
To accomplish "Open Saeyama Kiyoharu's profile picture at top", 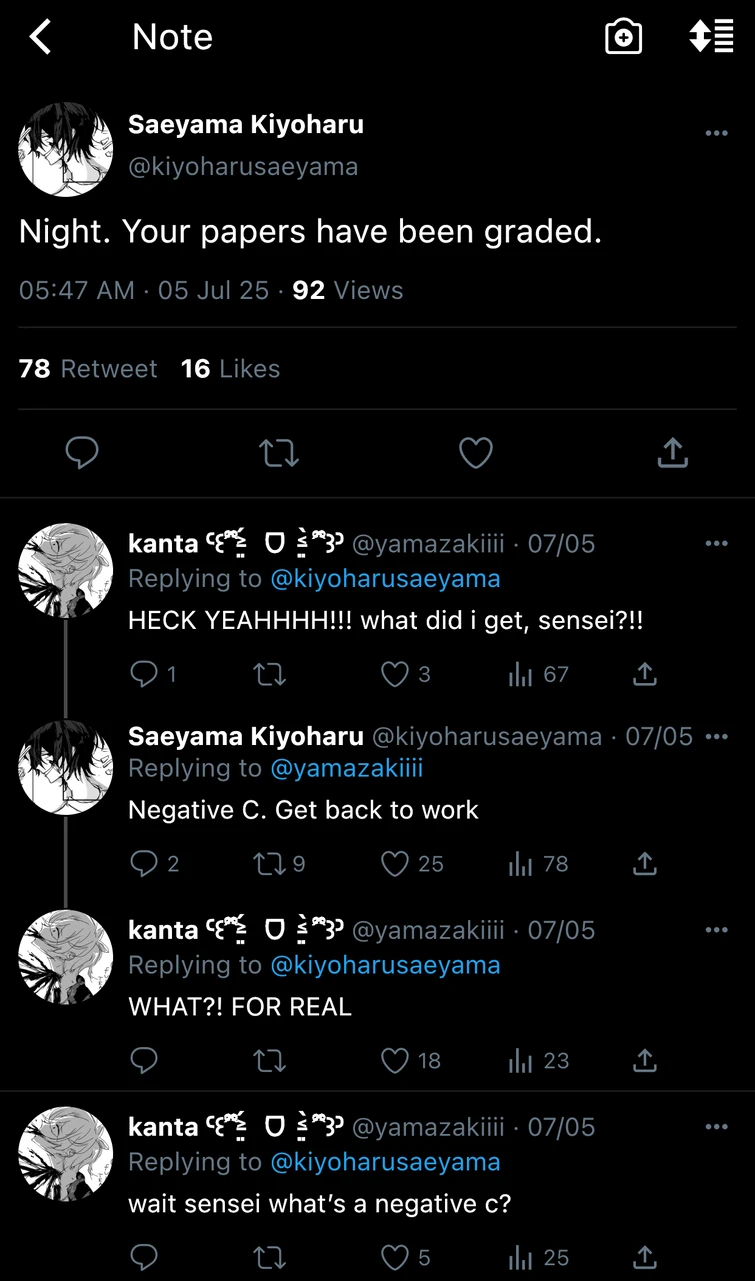I will click(x=66, y=149).
